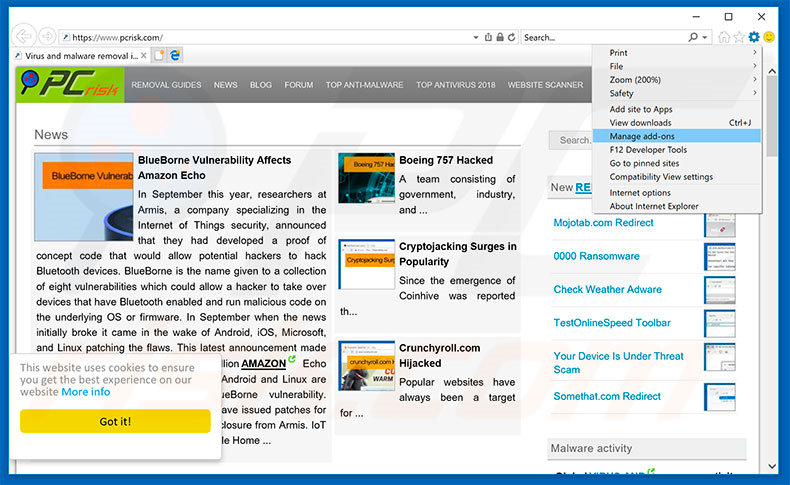The height and width of the screenshot is (485, 790).
Task: Open Mojotab.com Redirect link
Action: point(603,223)
